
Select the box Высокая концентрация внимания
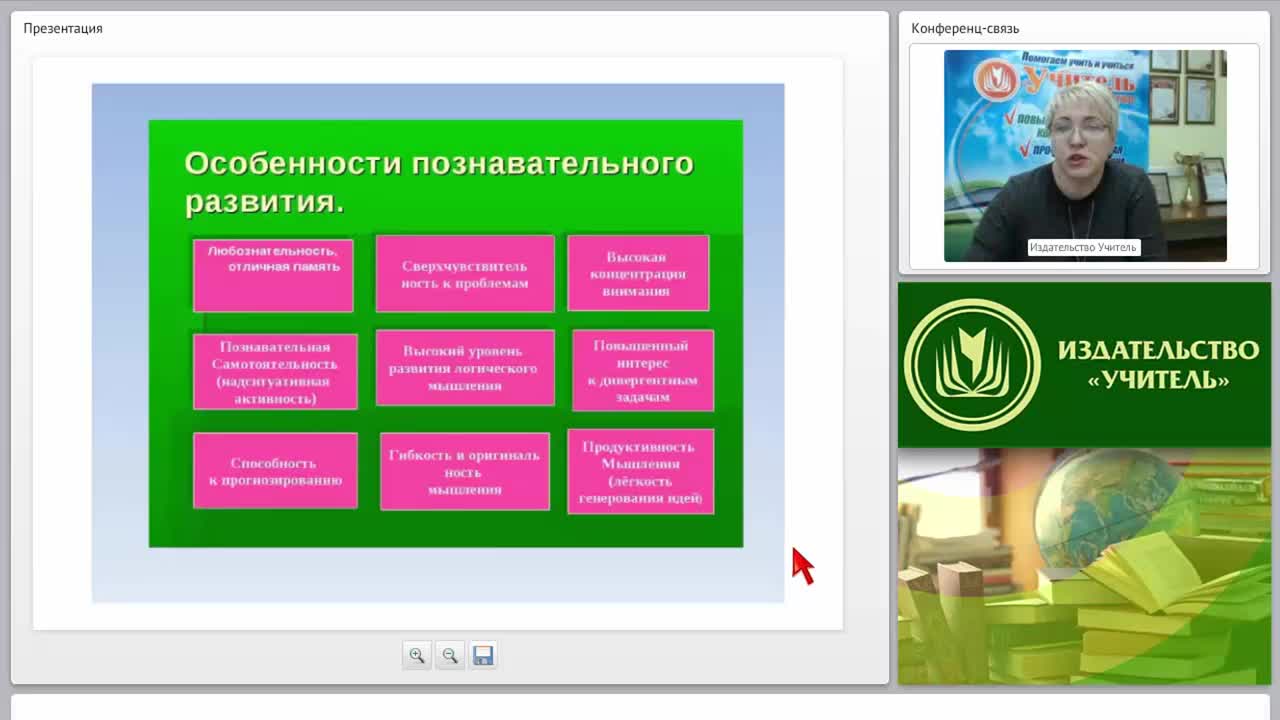[x=638, y=273]
